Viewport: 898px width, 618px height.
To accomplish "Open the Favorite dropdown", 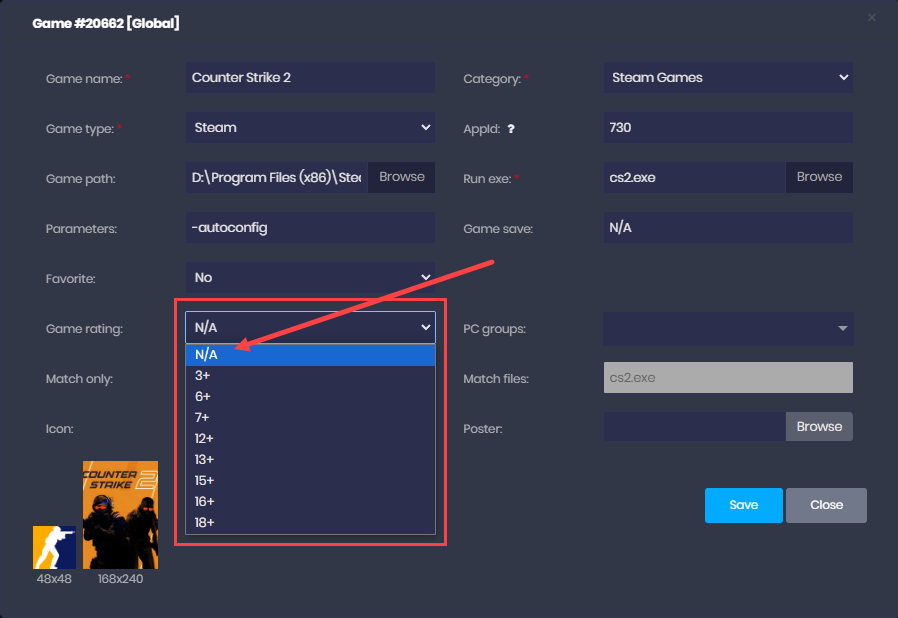I will coord(310,278).
